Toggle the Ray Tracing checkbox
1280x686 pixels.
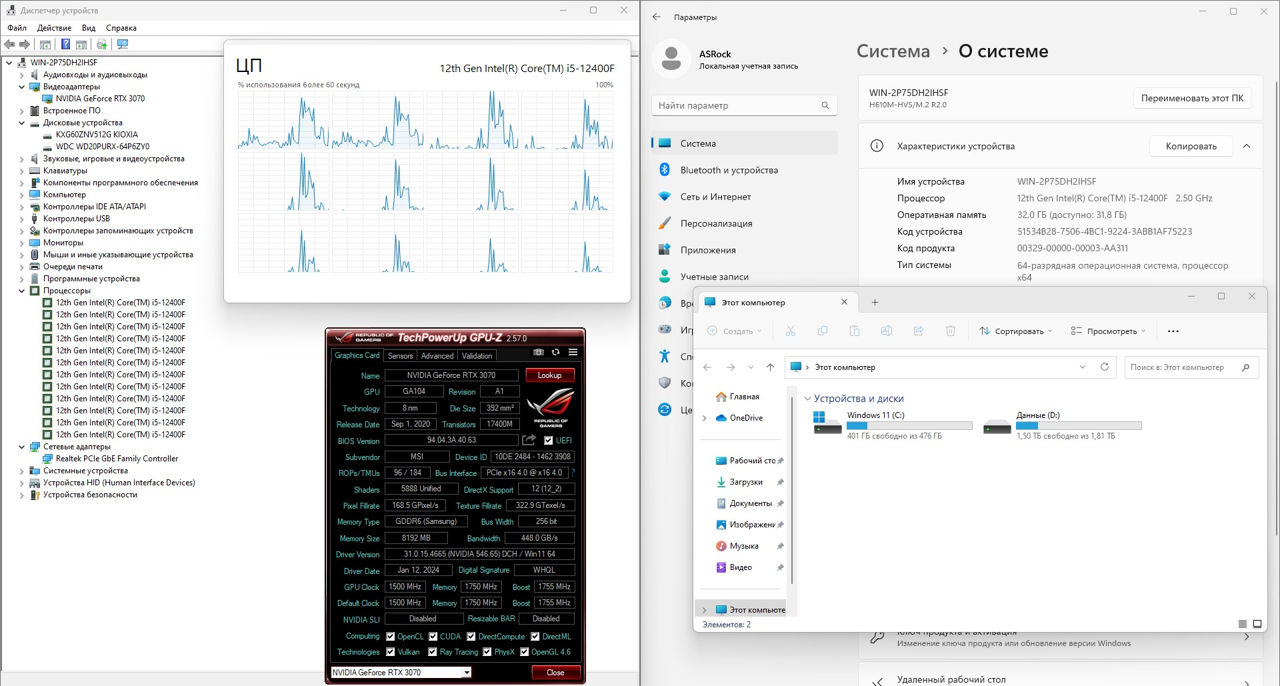point(433,652)
